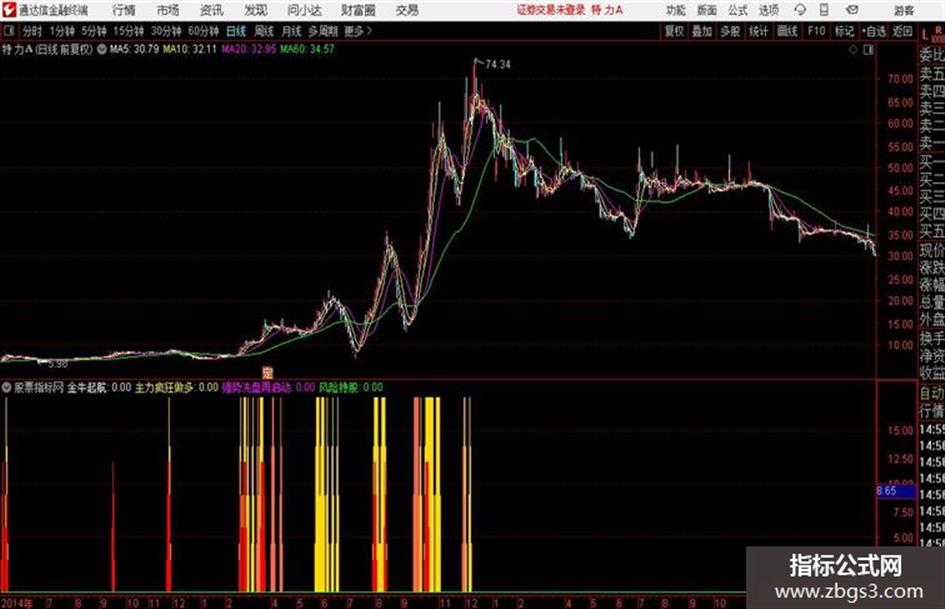The height and width of the screenshot is (609, 945).
Task: Expand the 更多 > period options
Action: (x=359, y=31)
